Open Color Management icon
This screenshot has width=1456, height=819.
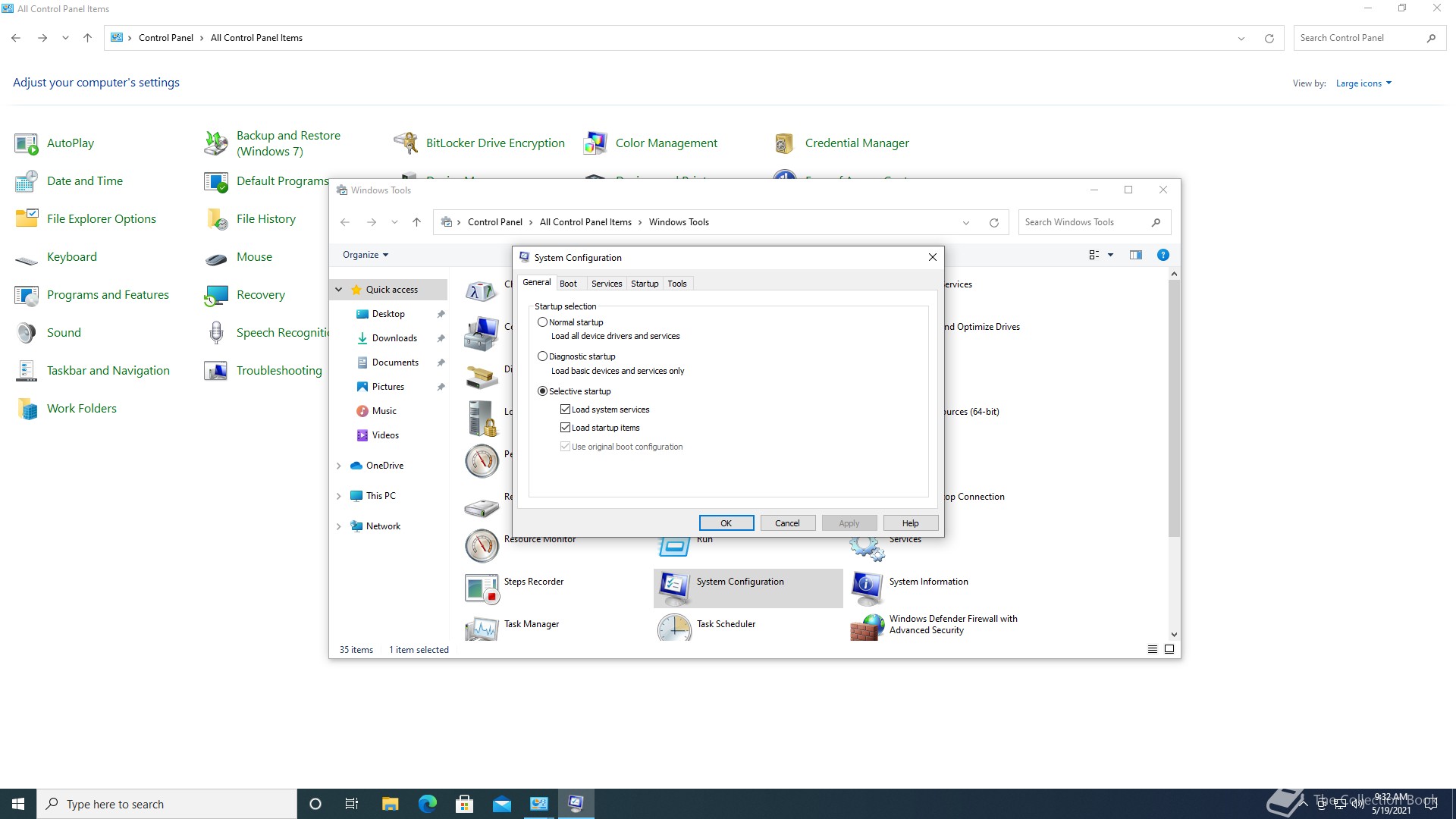595,143
